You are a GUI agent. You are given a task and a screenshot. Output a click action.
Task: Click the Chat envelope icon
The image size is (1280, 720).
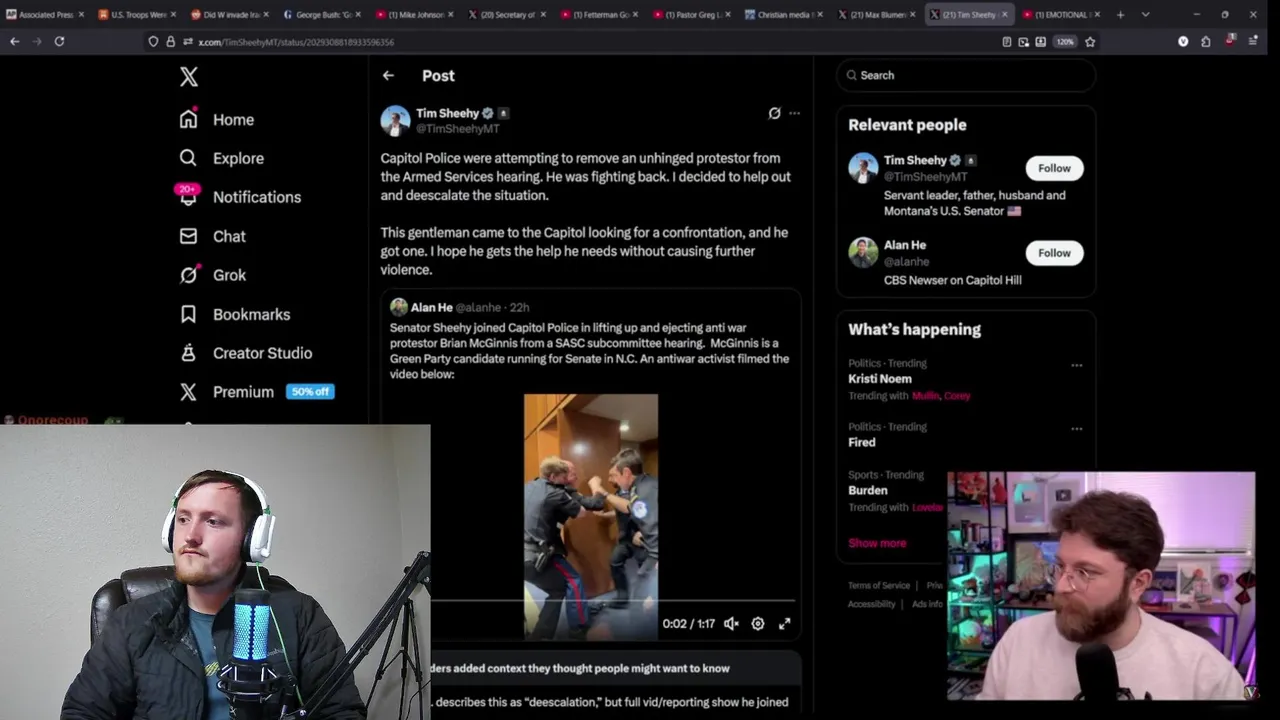[x=188, y=236]
